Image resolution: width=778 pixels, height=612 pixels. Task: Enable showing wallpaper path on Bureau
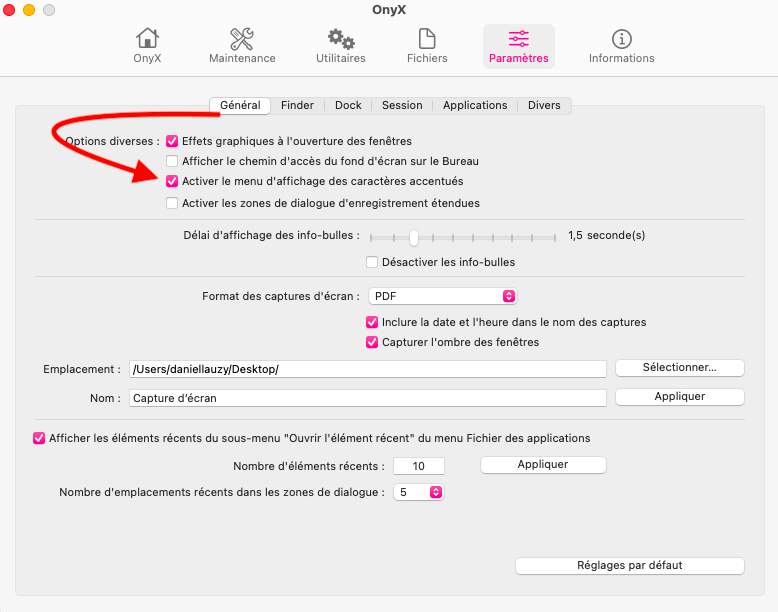(x=172, y=161)
